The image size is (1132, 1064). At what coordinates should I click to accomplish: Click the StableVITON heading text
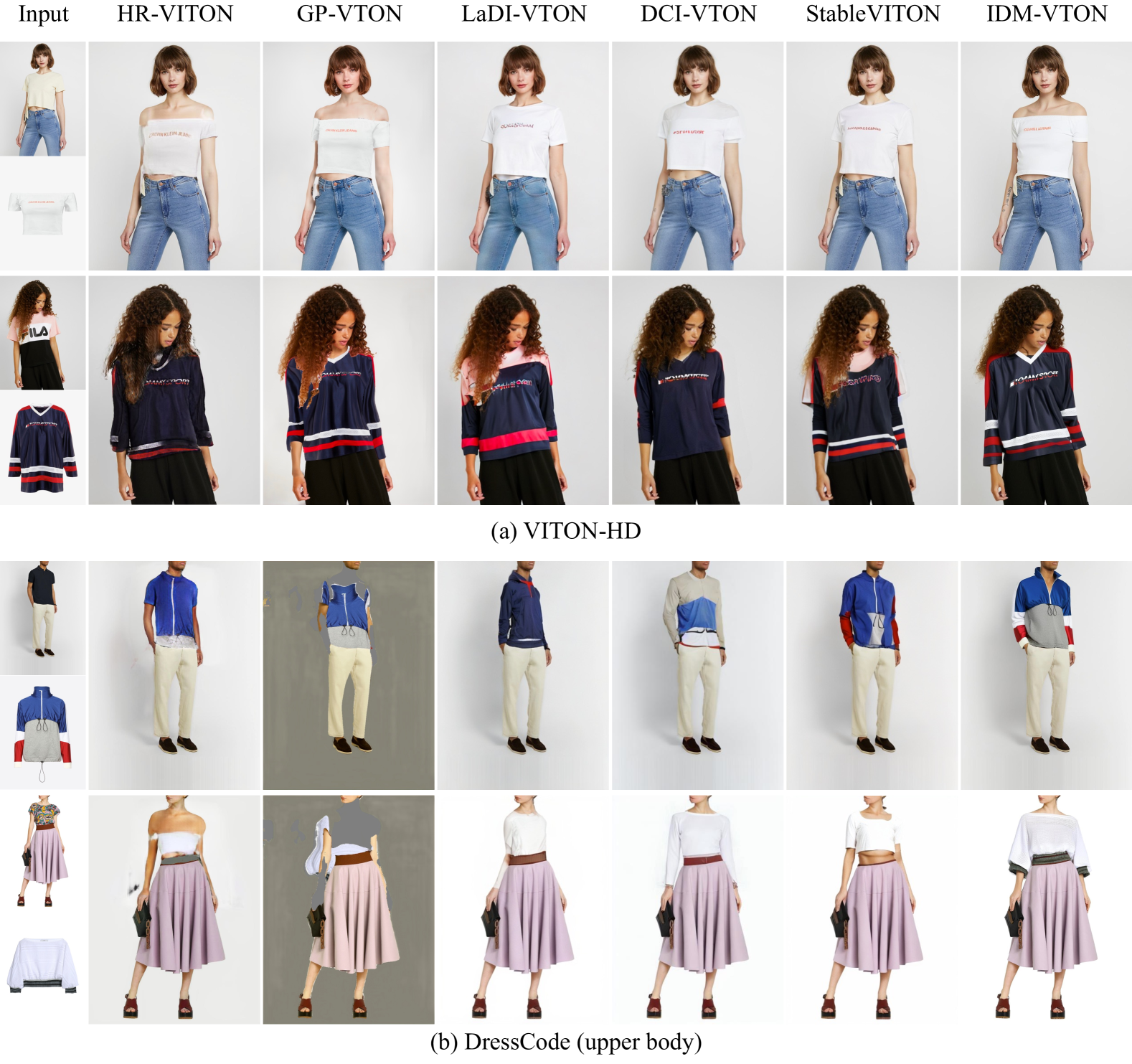[x=872, y=14]
